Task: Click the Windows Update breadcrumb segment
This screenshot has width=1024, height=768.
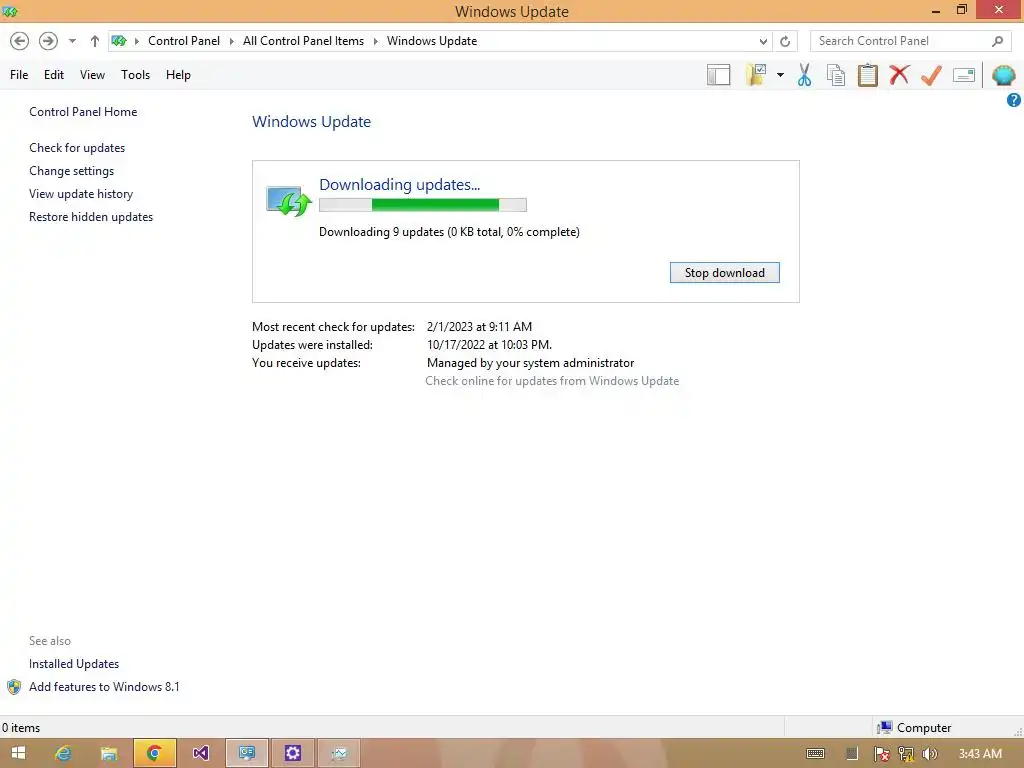Action: (x=432, y=41)
